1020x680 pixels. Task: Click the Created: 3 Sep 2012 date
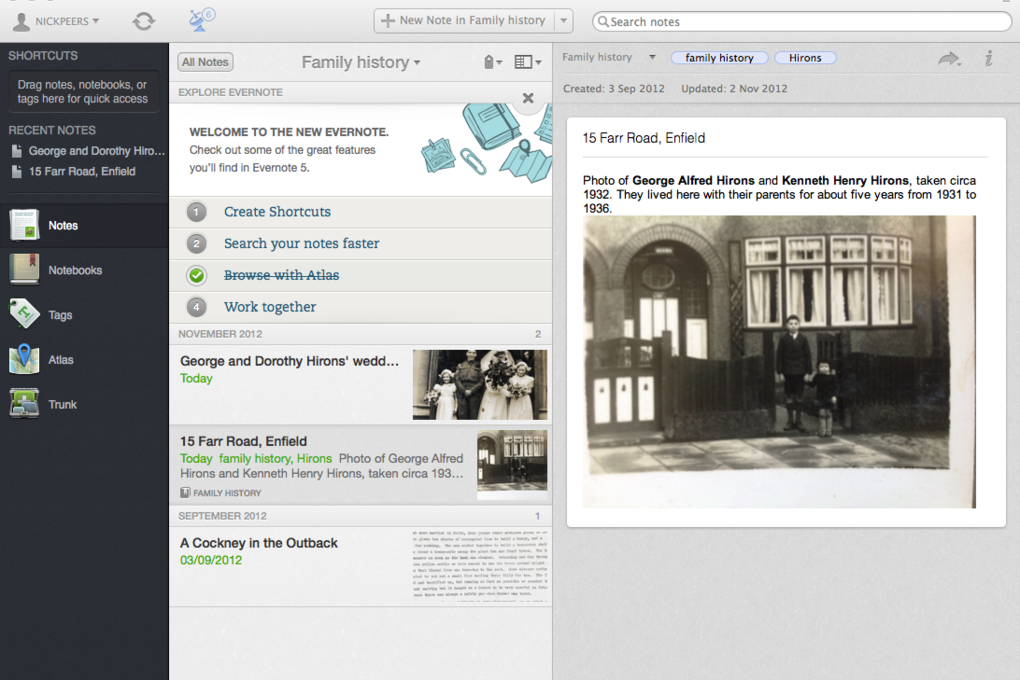pos(613,88)
